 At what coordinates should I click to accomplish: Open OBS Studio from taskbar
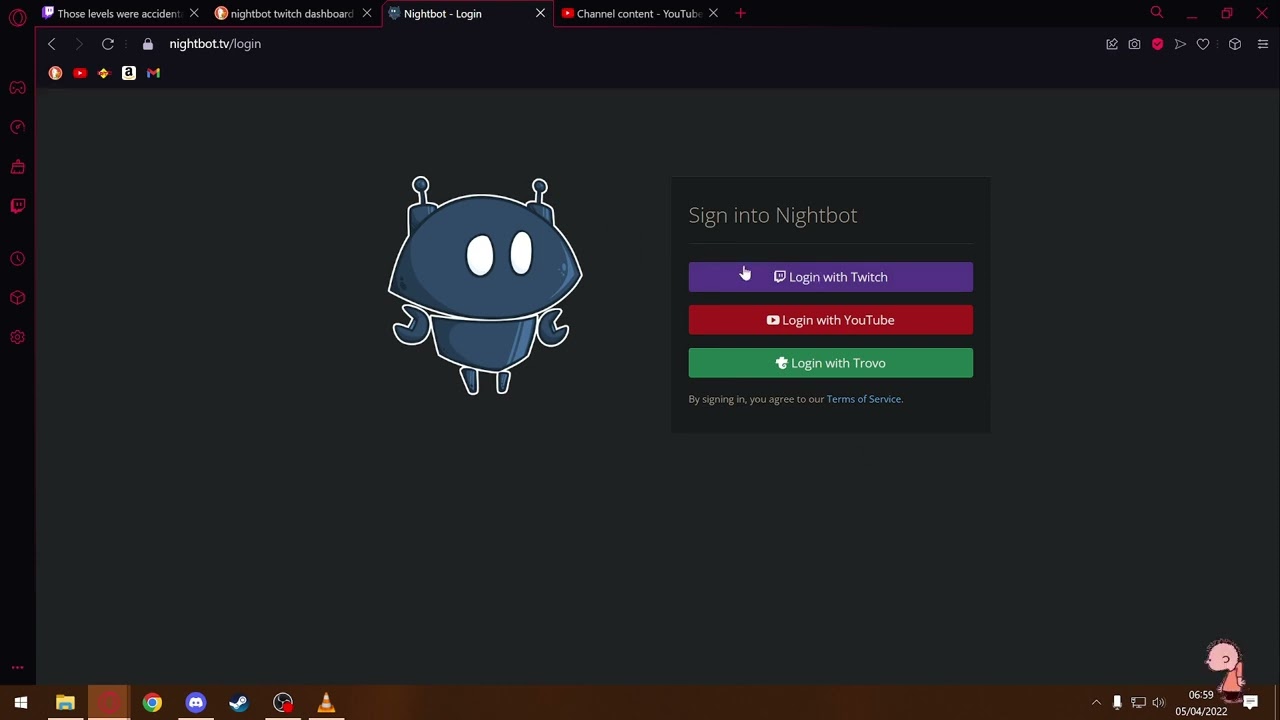[283, 703]
